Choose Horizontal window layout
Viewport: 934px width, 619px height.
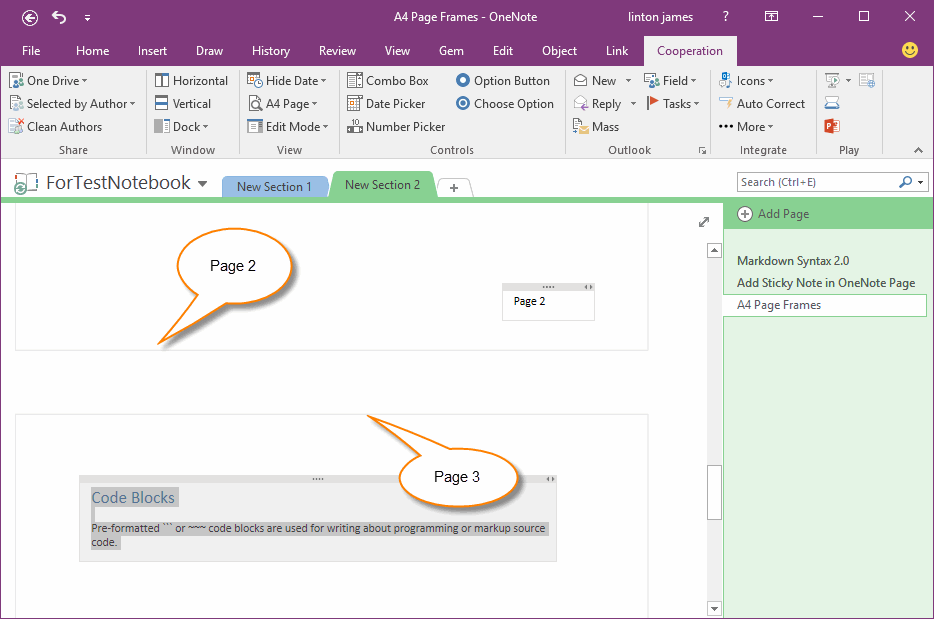(x=191, y=80)
